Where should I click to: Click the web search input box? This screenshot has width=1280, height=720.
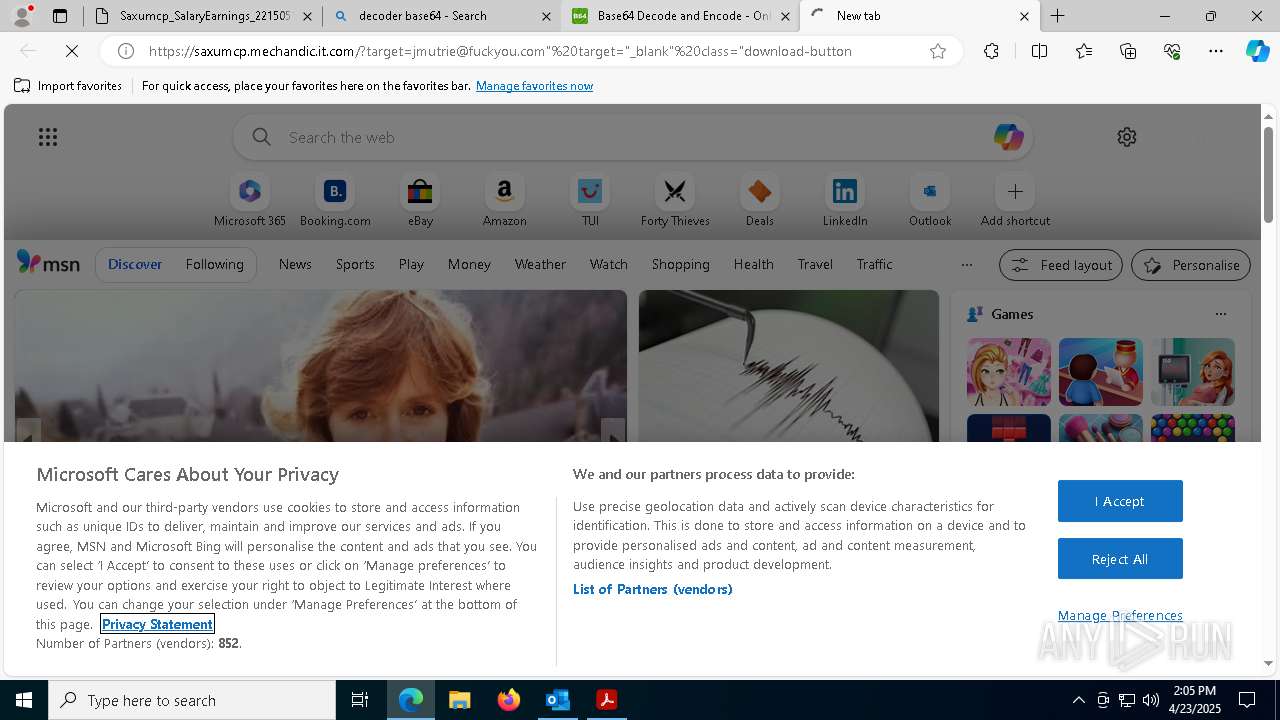coord(633,137)
